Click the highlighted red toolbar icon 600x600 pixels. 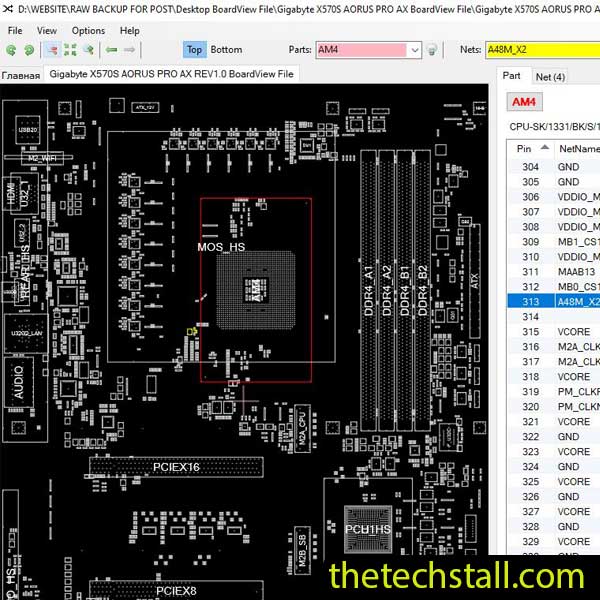[51, 49]
